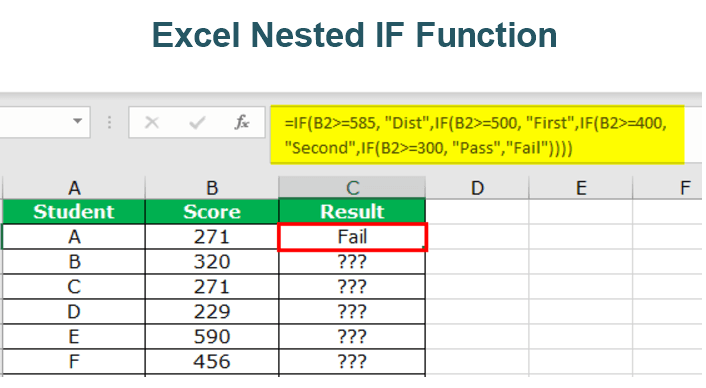706x388 pixels.
Task: Select the cell with Student C
Action: point(74,287)
